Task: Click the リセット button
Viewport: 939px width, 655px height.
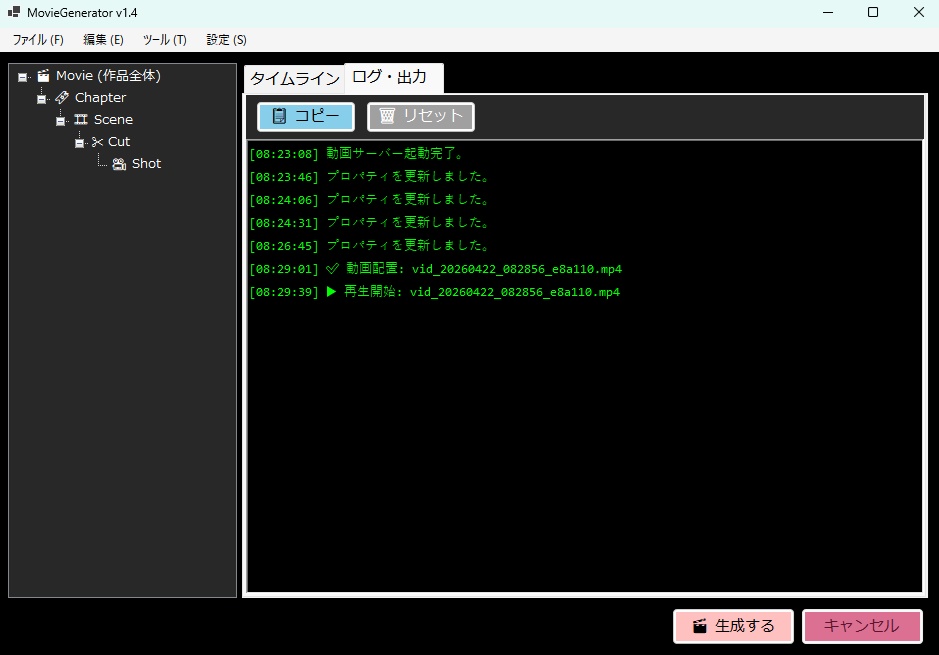Action: [421, 116]
